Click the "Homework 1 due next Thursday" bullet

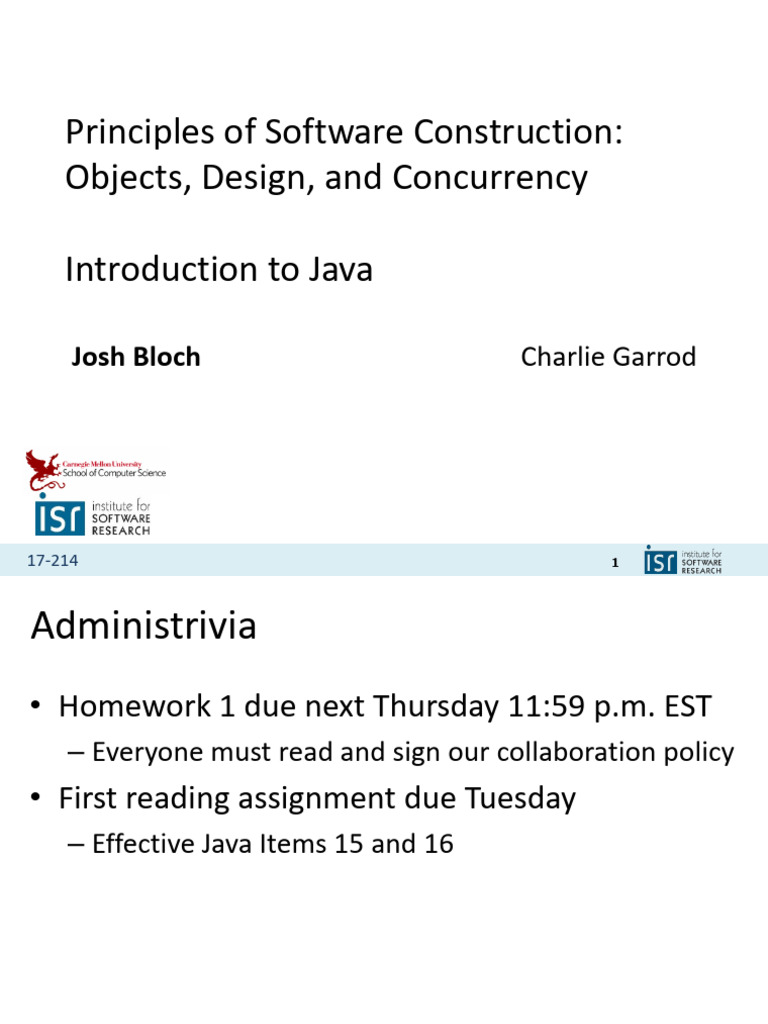coord(385,707)
